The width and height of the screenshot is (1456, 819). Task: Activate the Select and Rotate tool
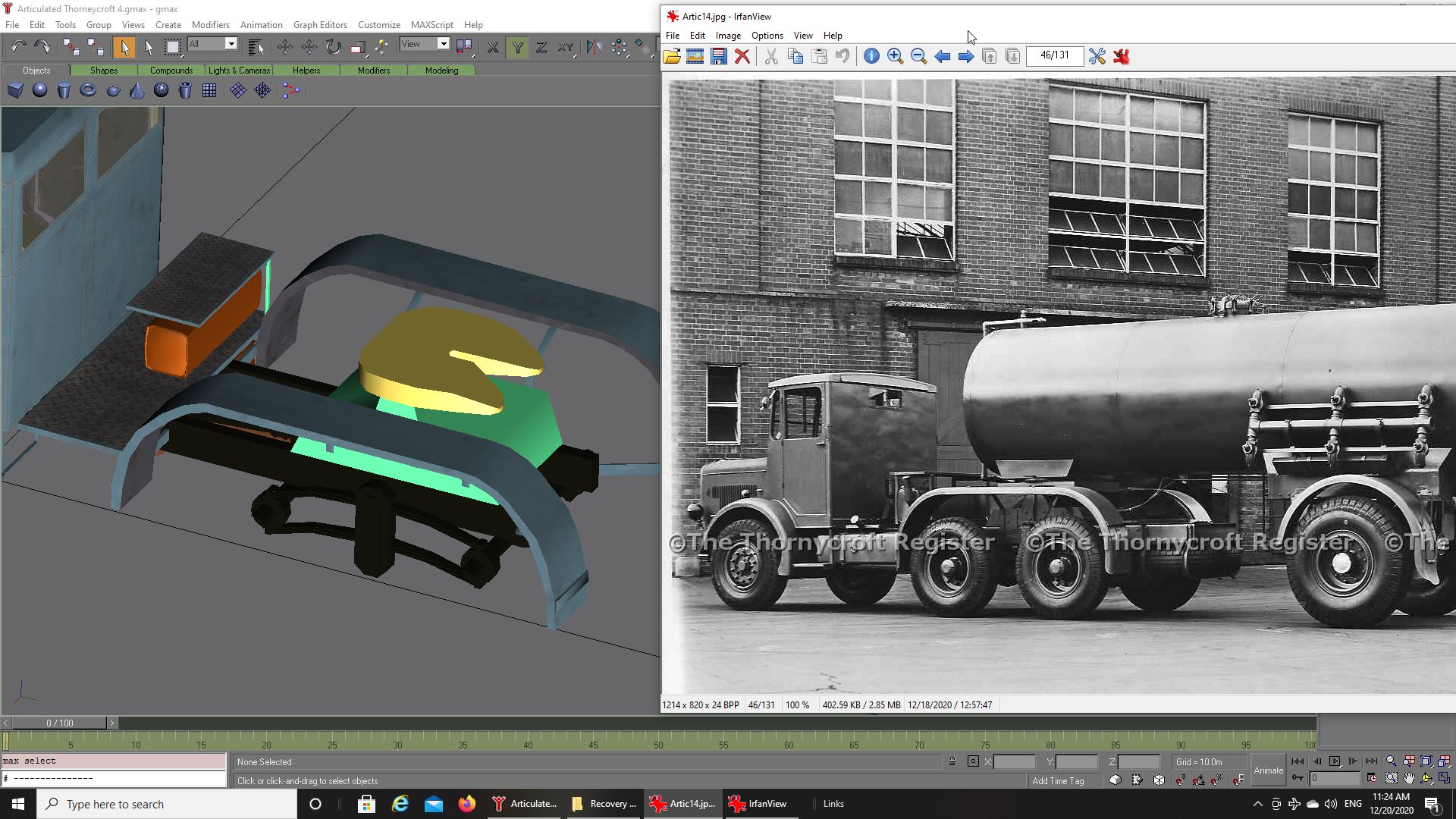334,47
